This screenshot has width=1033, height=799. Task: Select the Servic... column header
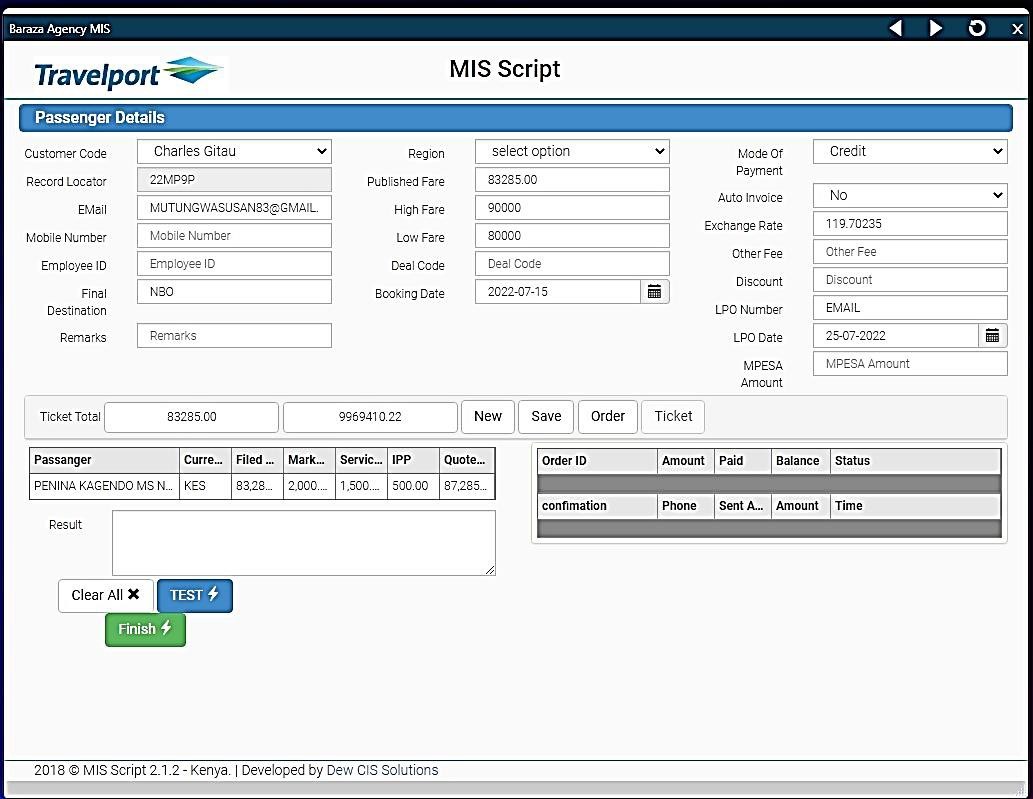pyautogui.click(x=361, y=460)
